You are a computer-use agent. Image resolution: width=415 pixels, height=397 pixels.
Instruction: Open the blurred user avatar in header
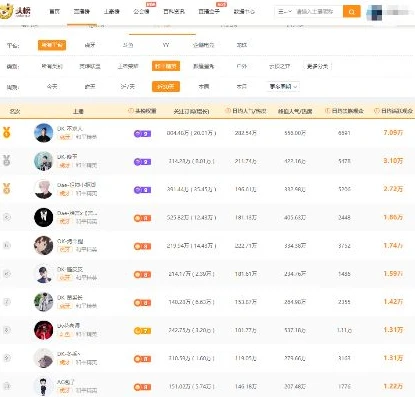pos(374,12)
